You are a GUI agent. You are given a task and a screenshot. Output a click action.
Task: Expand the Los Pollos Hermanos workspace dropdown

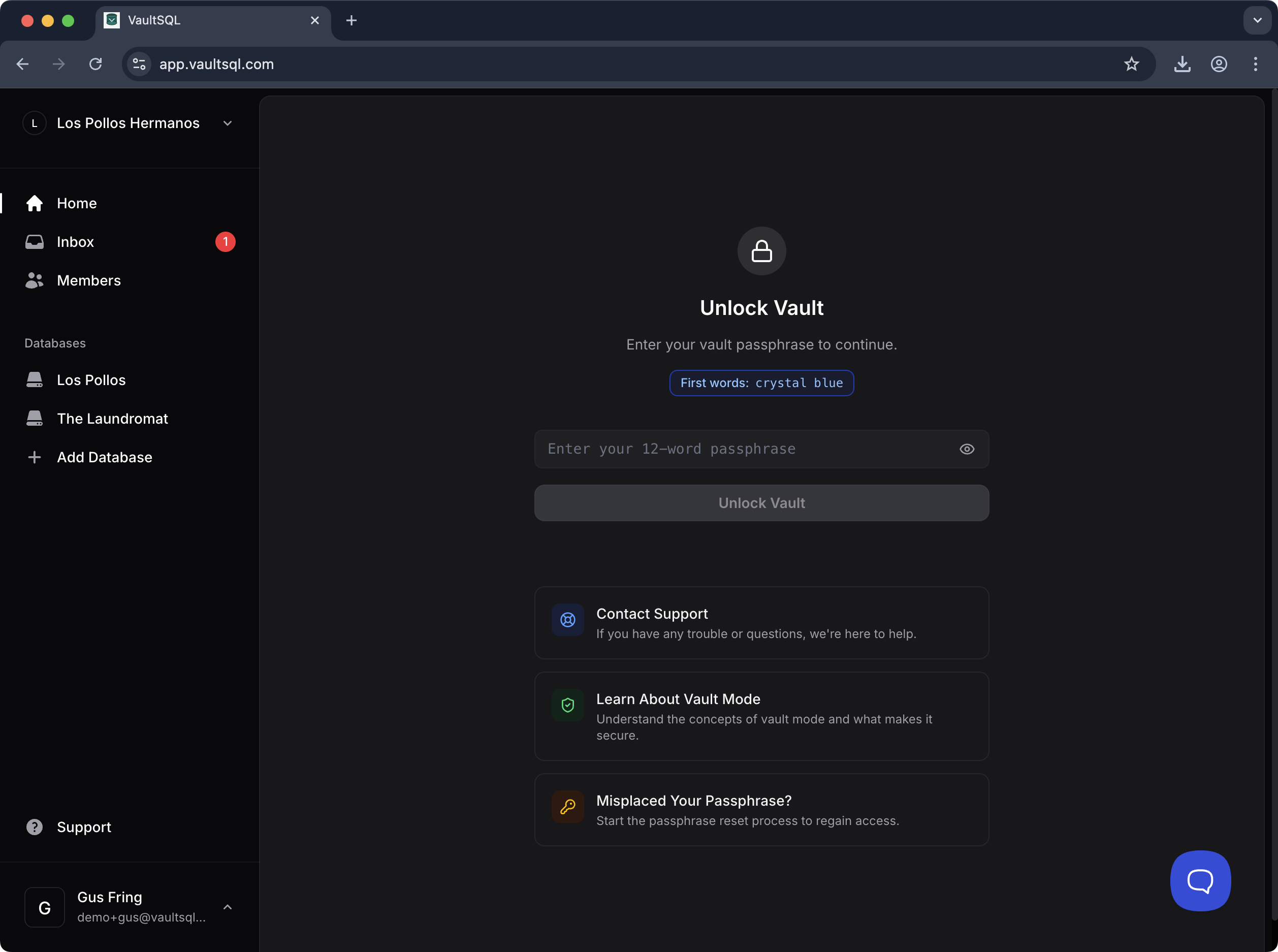[227, 123]
